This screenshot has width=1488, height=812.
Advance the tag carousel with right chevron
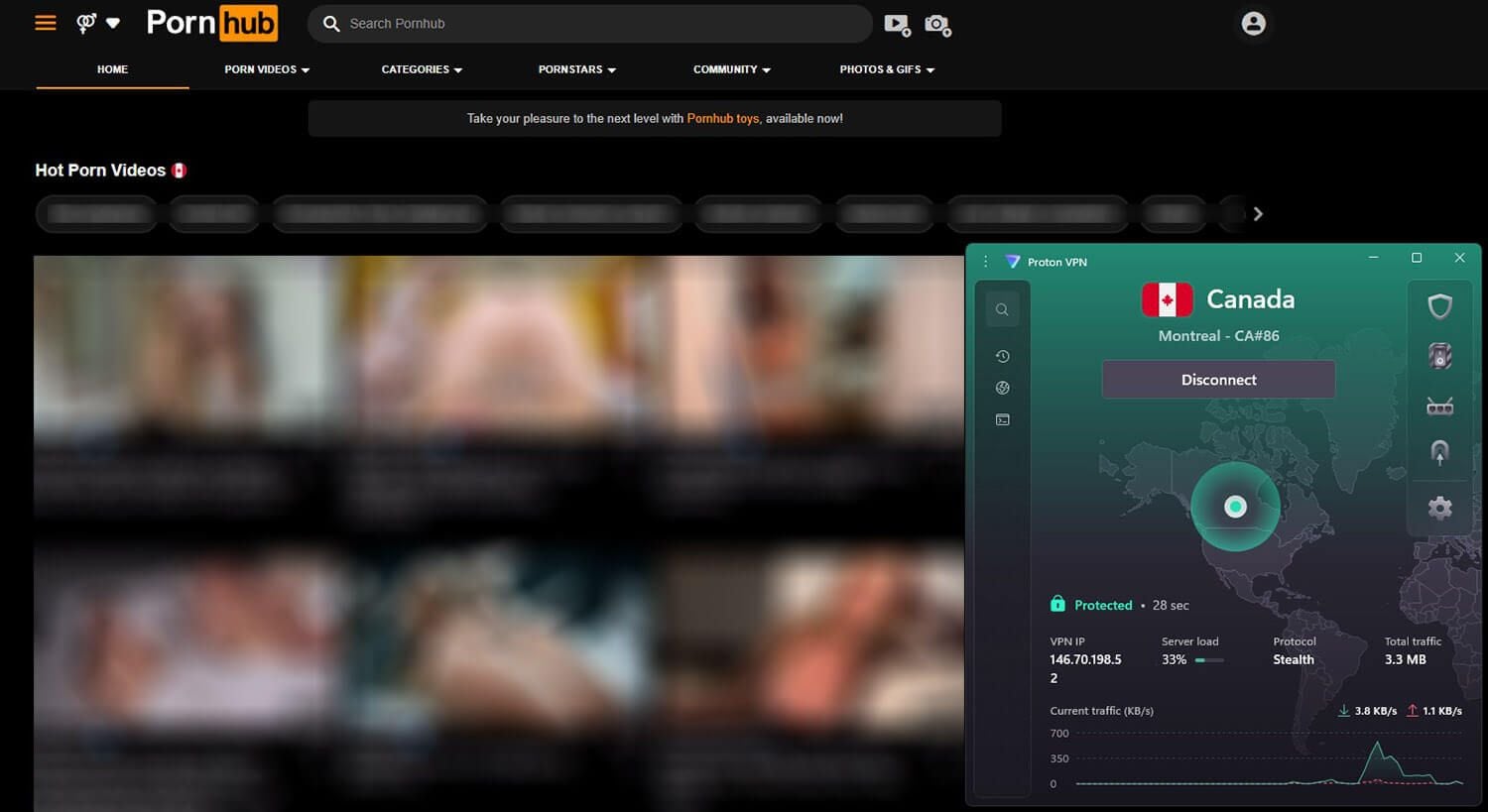1258,214
